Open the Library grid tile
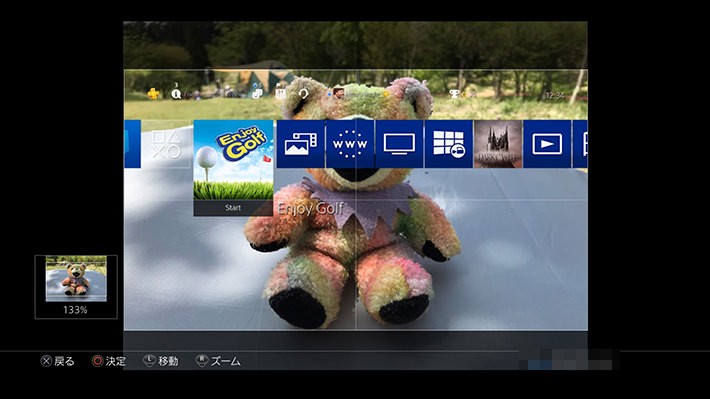The height and width of the screenshot is (399, 710). pos(449,144)
